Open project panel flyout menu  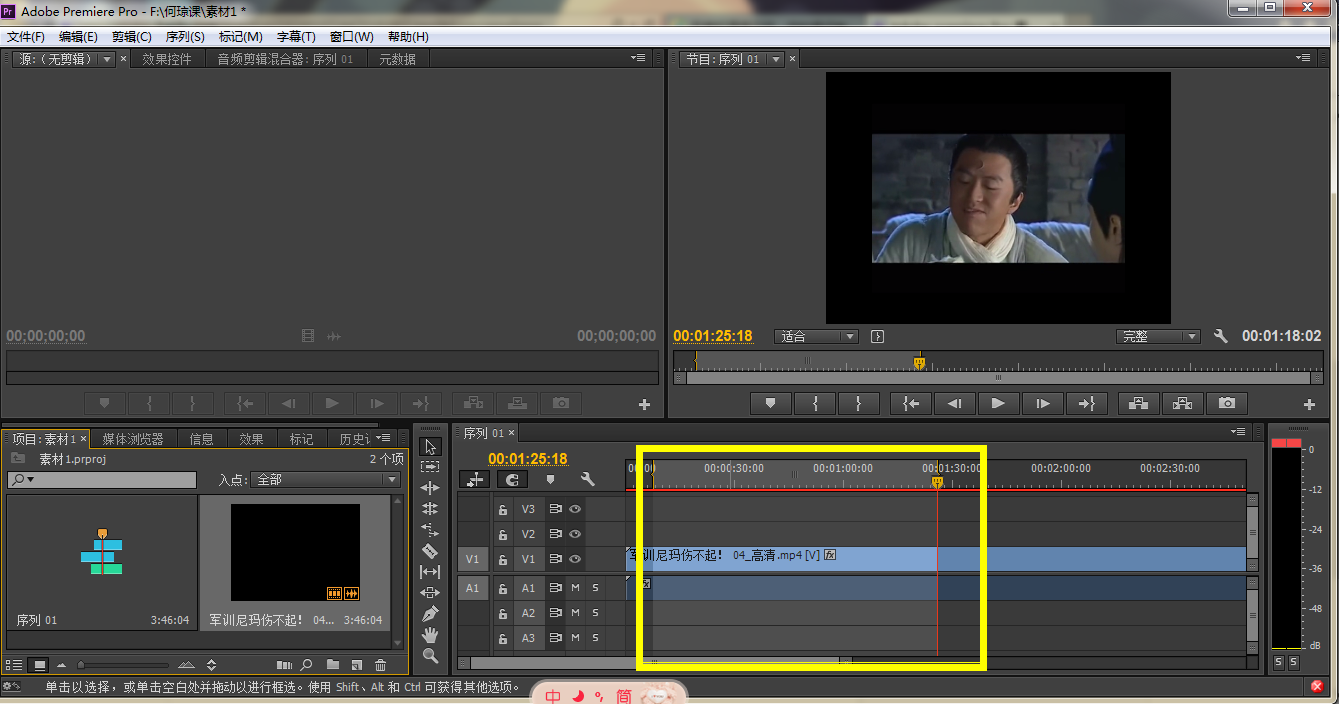383,438
